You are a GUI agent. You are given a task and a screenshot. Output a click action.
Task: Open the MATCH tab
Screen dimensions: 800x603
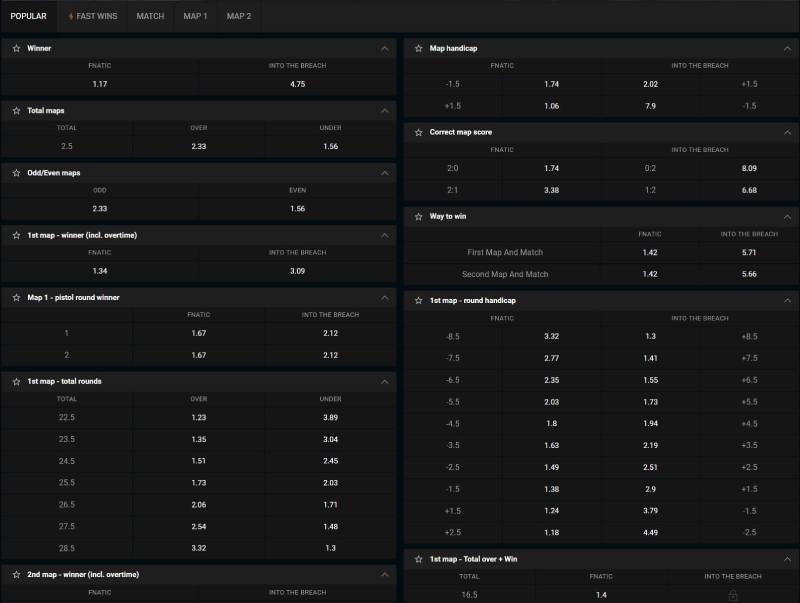tap(150, 15)
